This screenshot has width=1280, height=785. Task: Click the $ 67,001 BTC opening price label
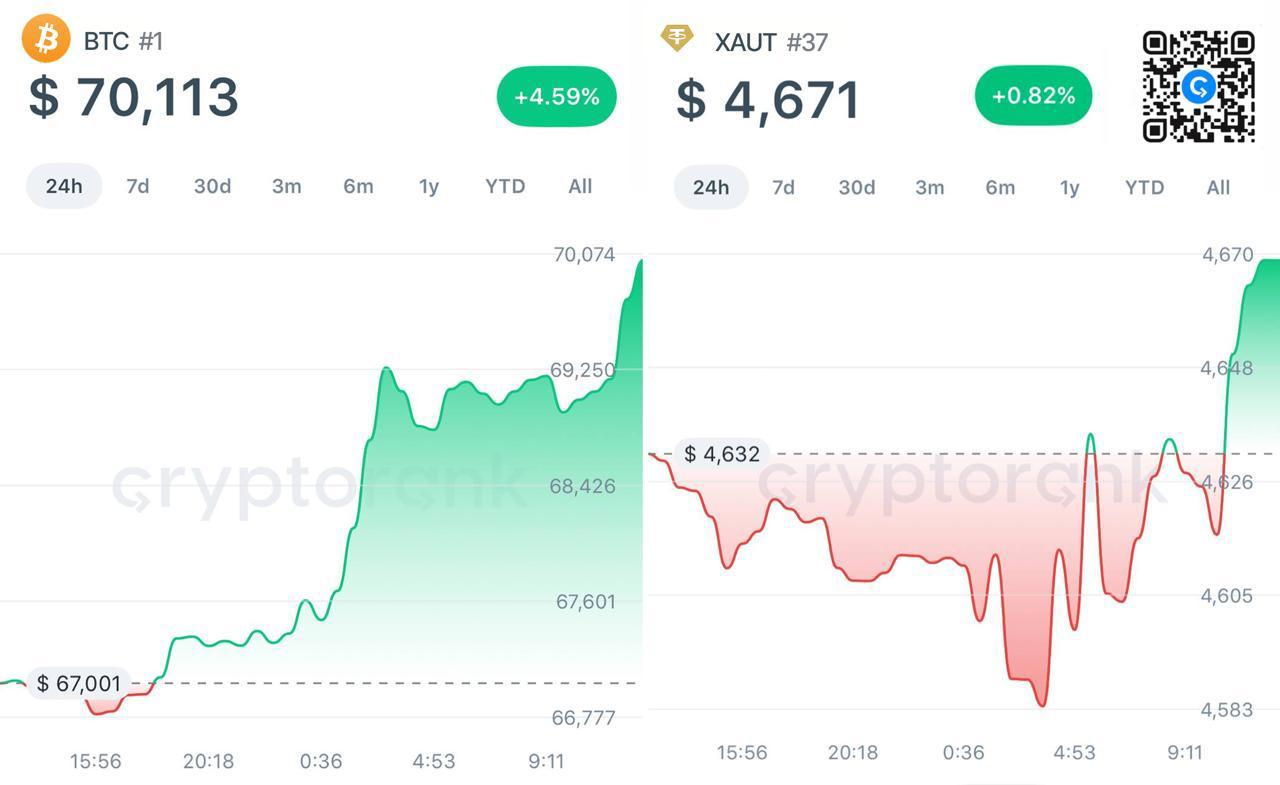tap(79, 683)
